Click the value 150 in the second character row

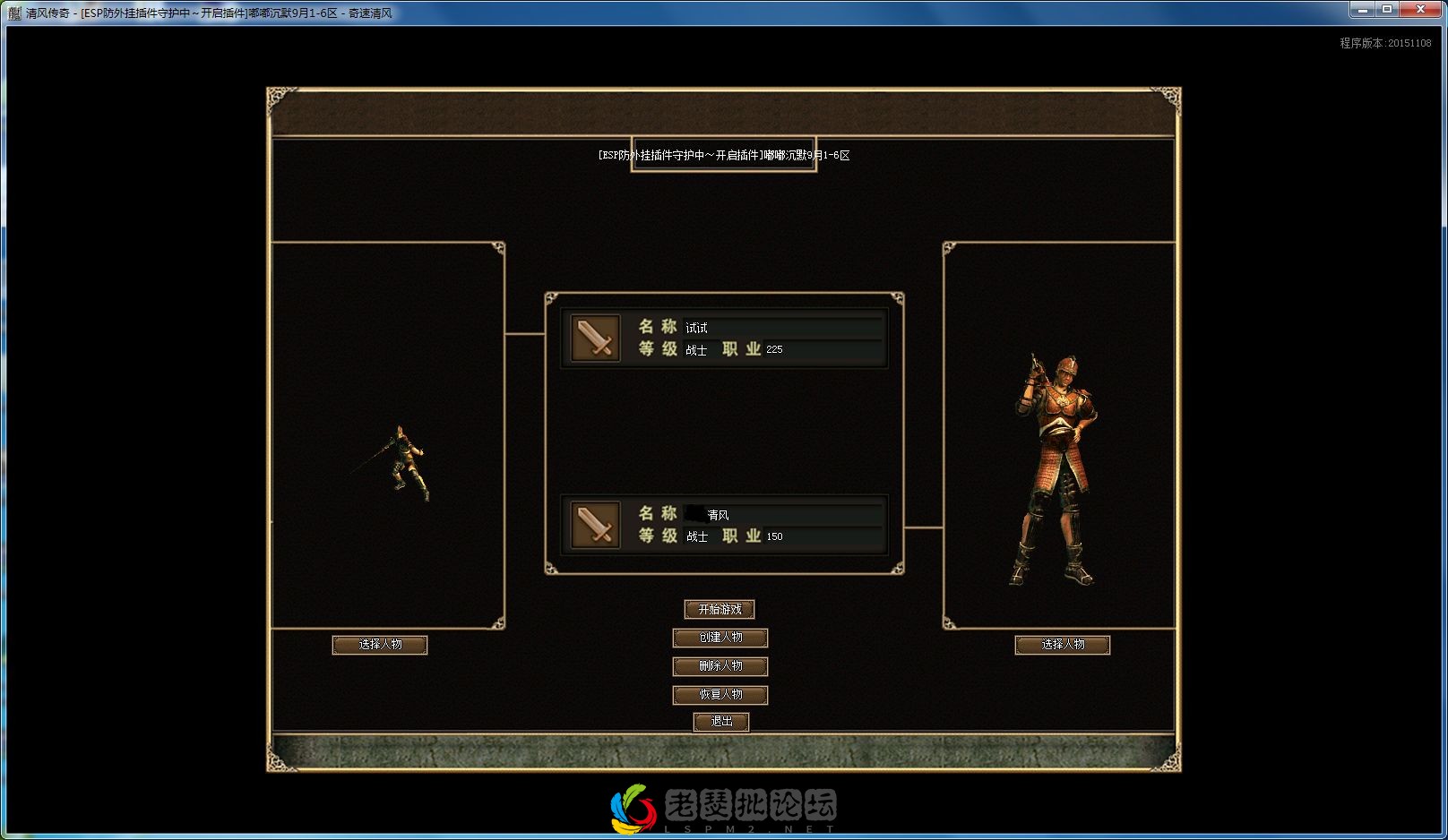(774, 536)
